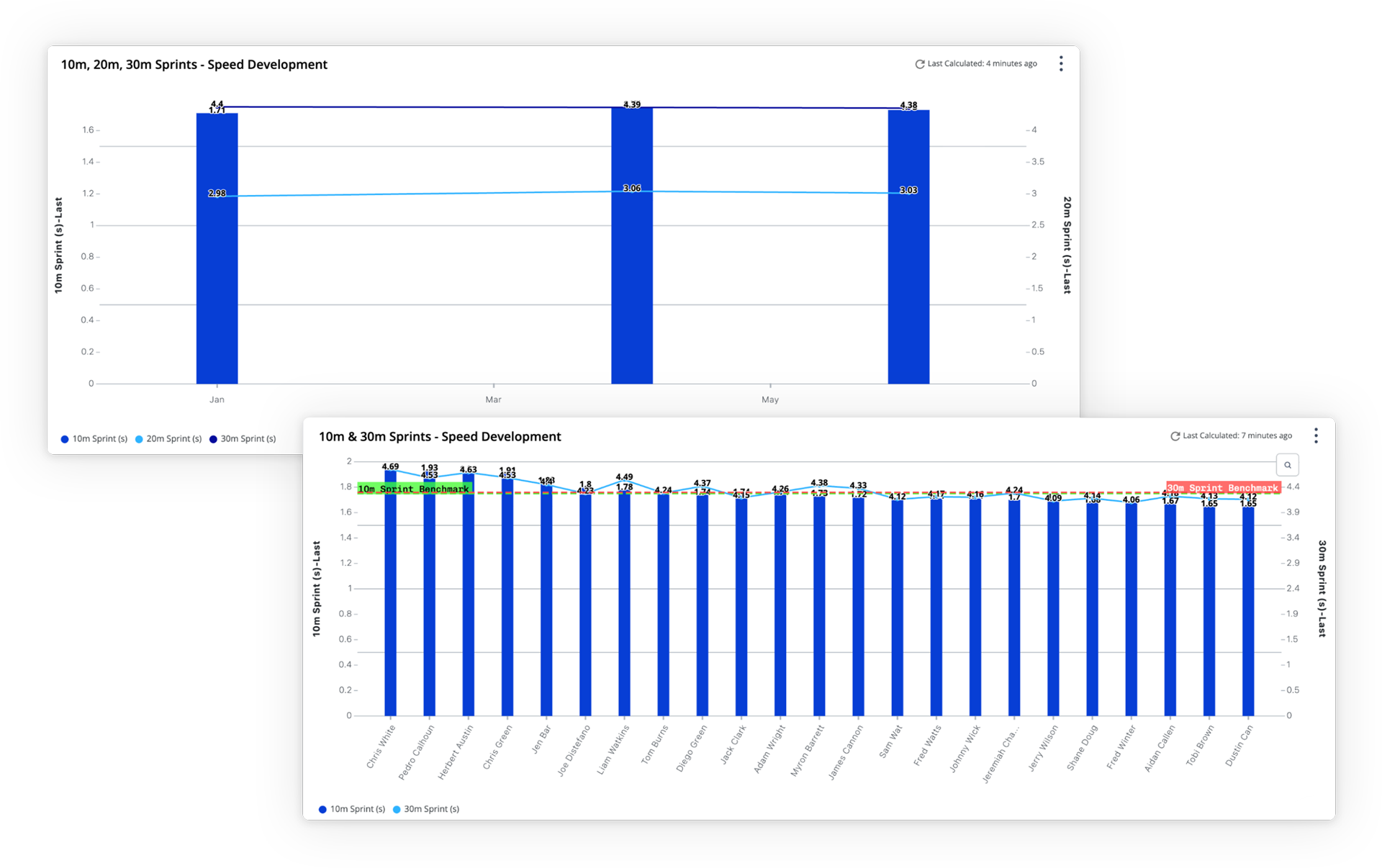The height and width of the screenshot is (868, 1382).
Task: Click the Liam Watkins bar
Action: tap(624, 612)
